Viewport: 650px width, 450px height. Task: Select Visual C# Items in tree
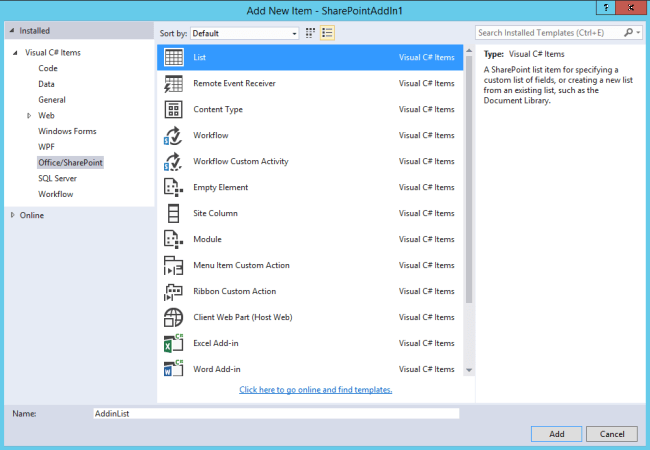[53, 53]
